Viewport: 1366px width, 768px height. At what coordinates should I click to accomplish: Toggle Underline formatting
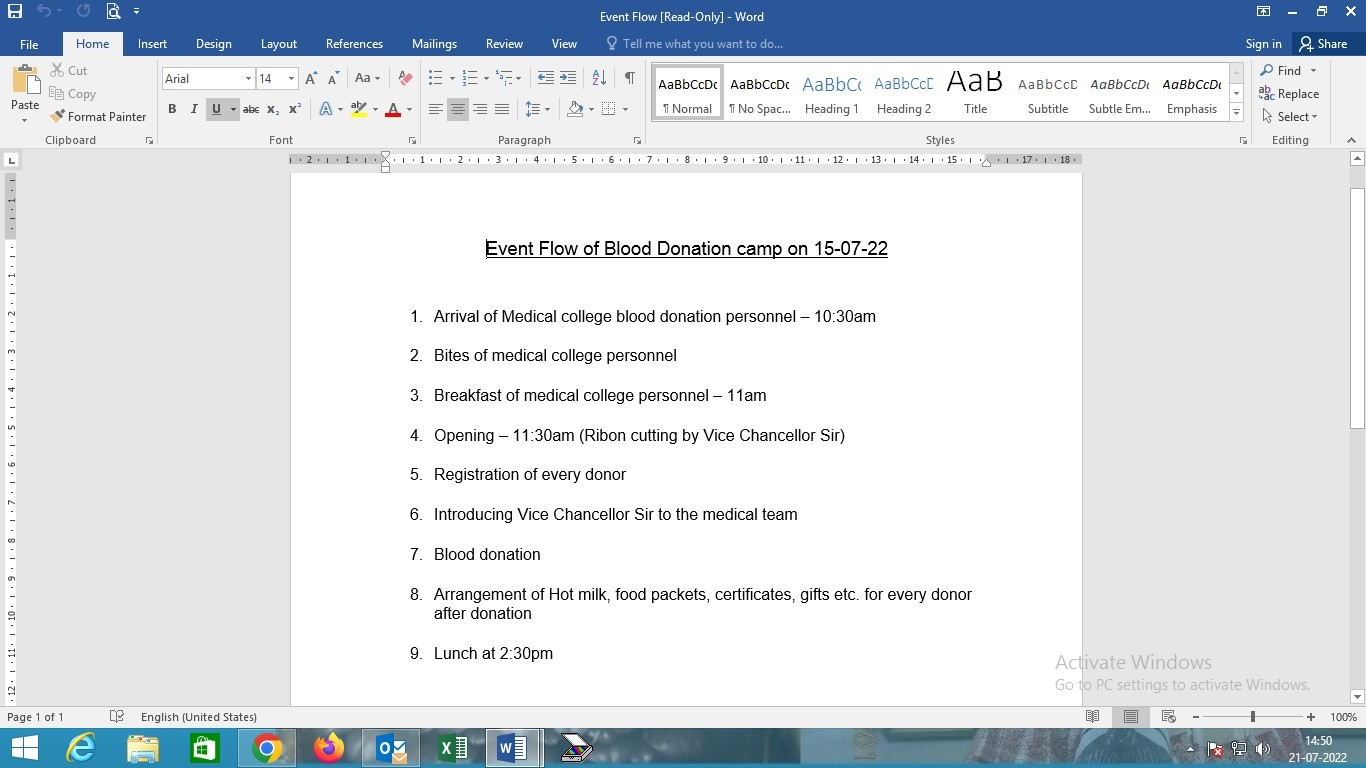[x=216, y=109]
